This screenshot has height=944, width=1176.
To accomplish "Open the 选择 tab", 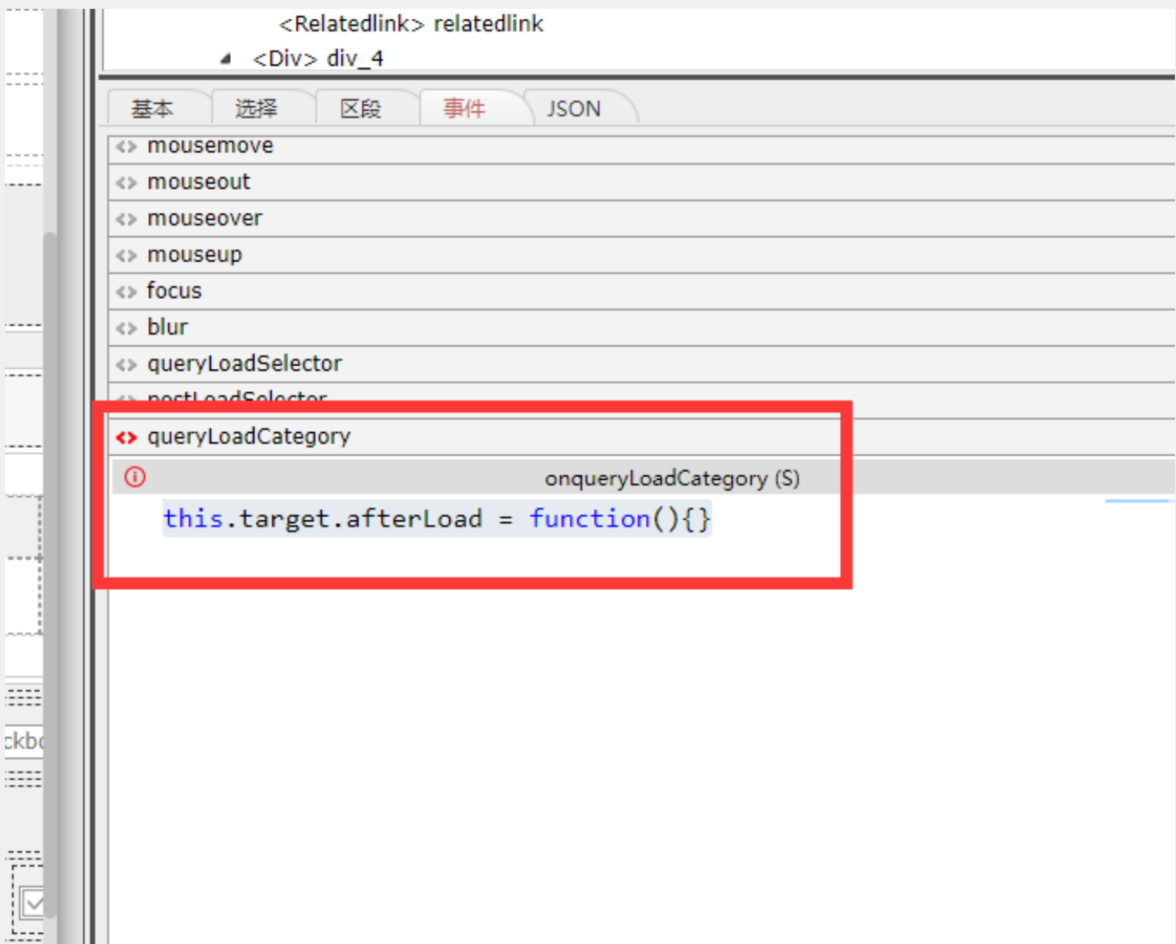I will (256, 109).
